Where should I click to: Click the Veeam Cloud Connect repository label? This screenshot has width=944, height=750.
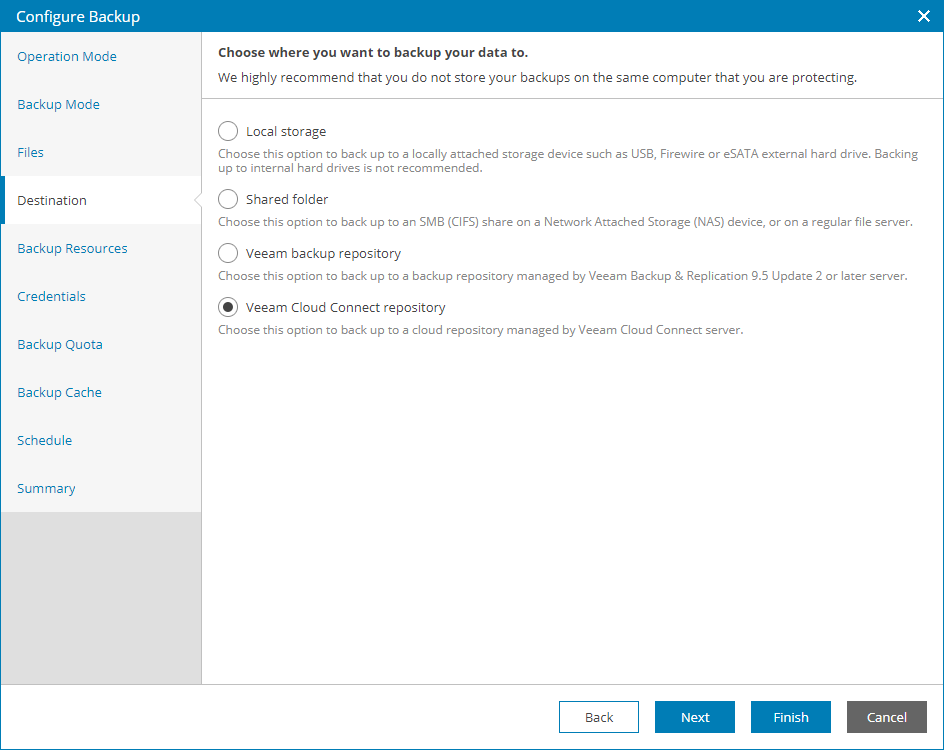click(345, 307)
